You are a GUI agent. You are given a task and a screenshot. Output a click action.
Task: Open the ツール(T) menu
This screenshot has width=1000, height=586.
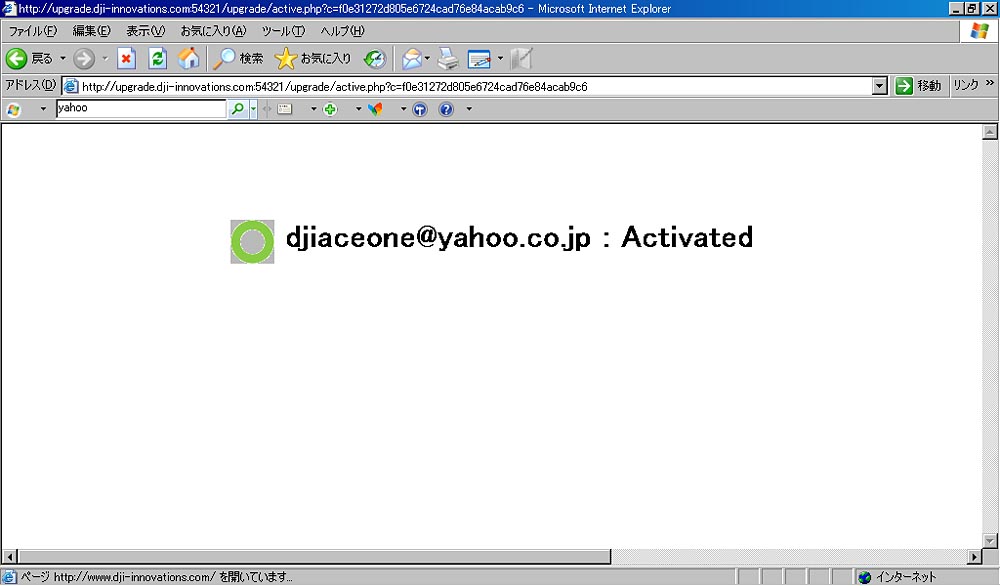(282, 31)
